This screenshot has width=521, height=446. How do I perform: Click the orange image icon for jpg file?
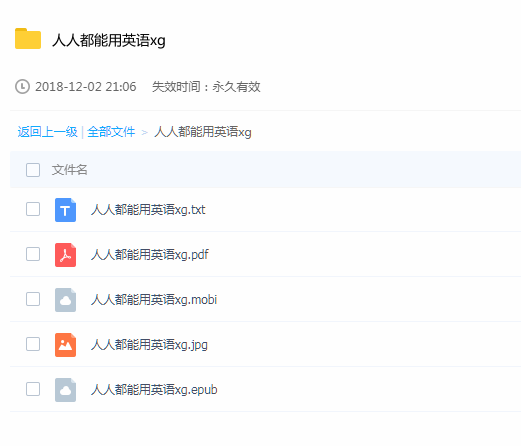[x=65, y=345]
